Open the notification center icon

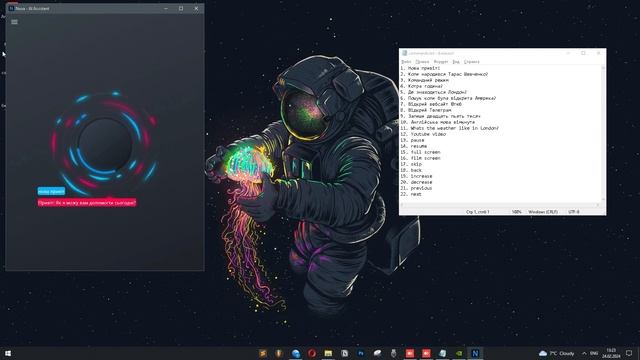point(629,353)
